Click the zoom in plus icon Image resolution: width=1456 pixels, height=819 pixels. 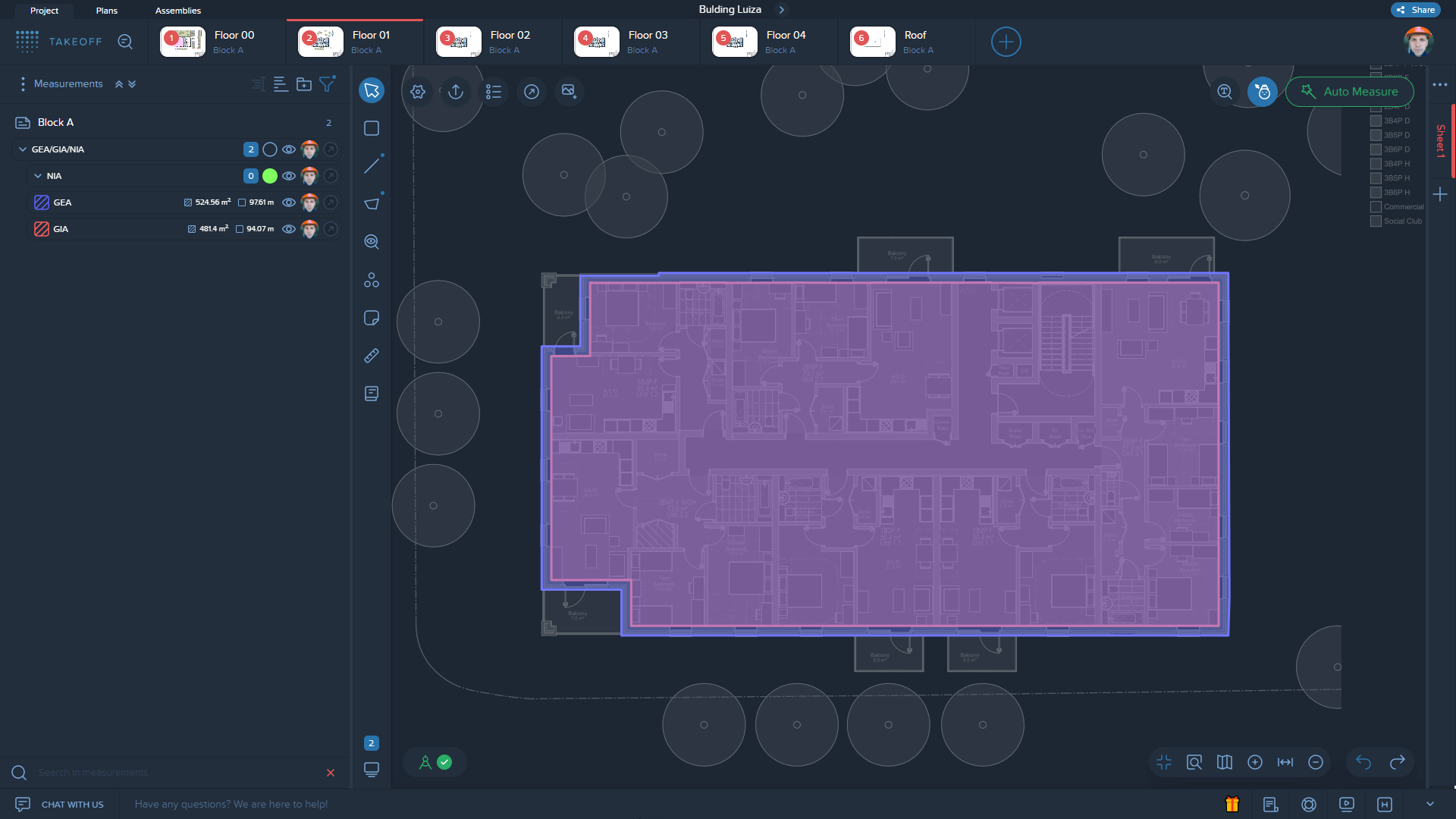click(1255, 762)
